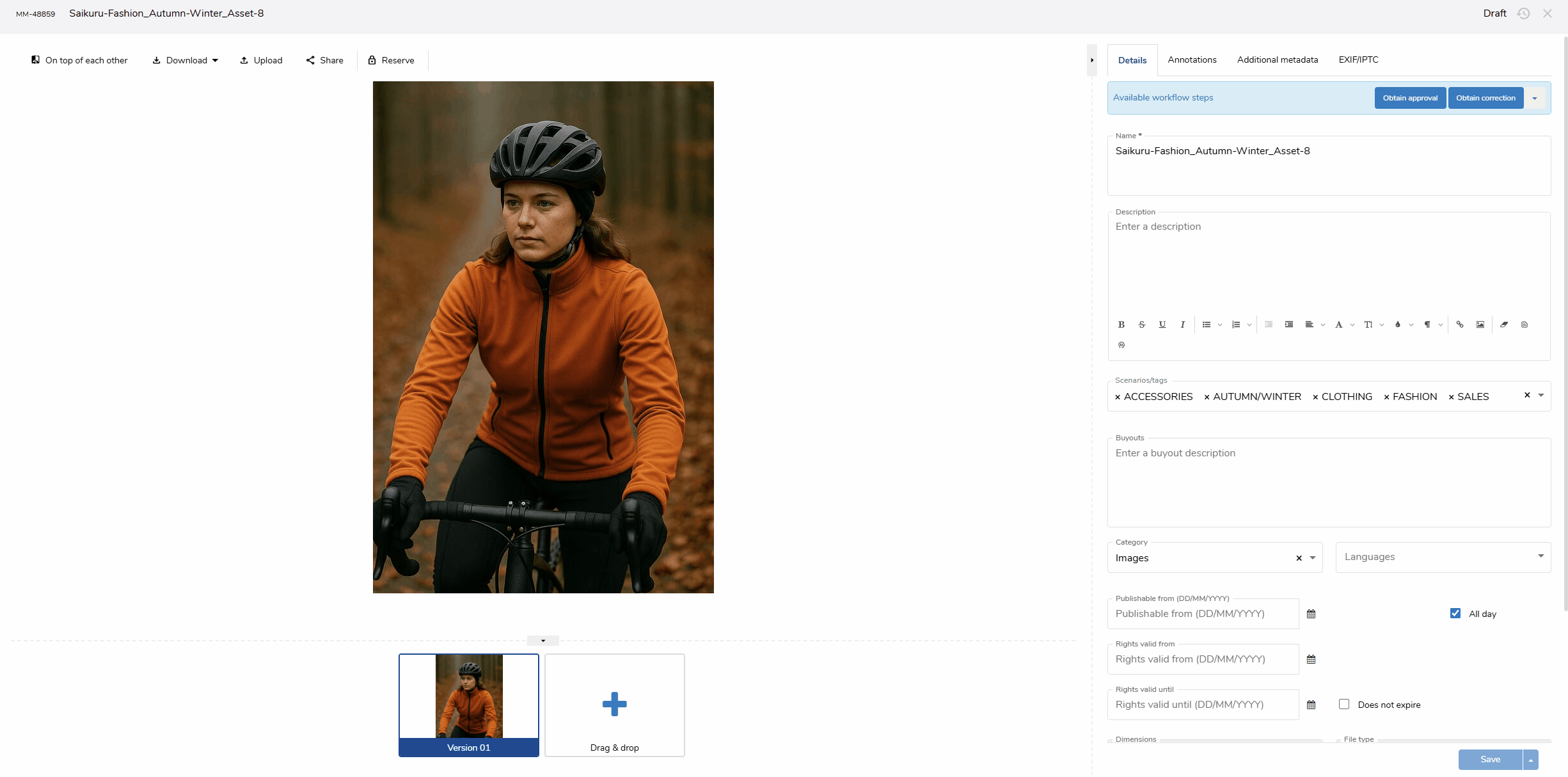Open the text color droplet picker
Screen dimensions: 1568x777
1398,324
